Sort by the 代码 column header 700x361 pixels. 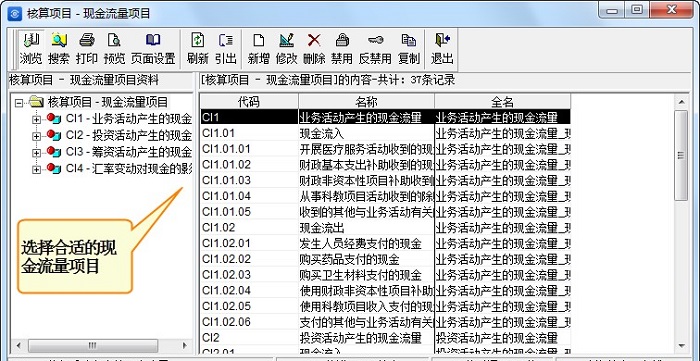pos(249,102)
